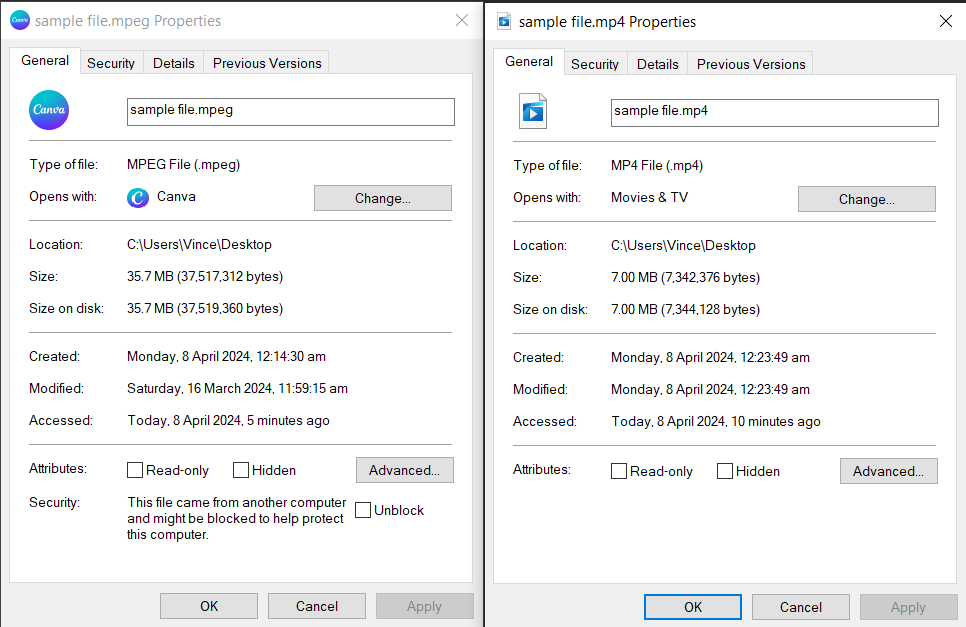966x627 pixels.
Task: Click the small Canva icon next to Opens with
Action: tap(136, 197)
